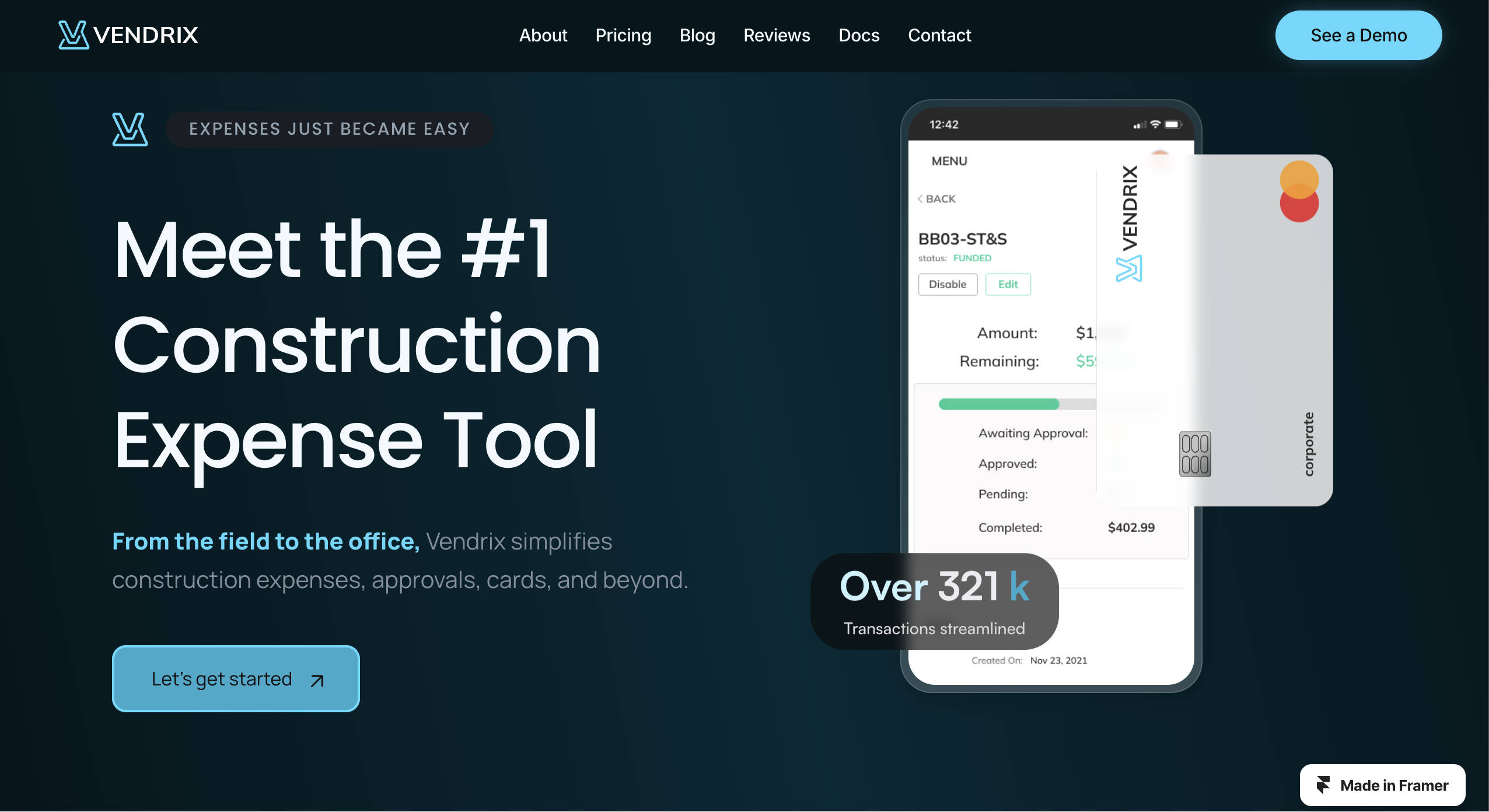The height and width of the screenshot is (812, 1489).
Task: Navigate to the Reviews section
Action: pos(777,35)
